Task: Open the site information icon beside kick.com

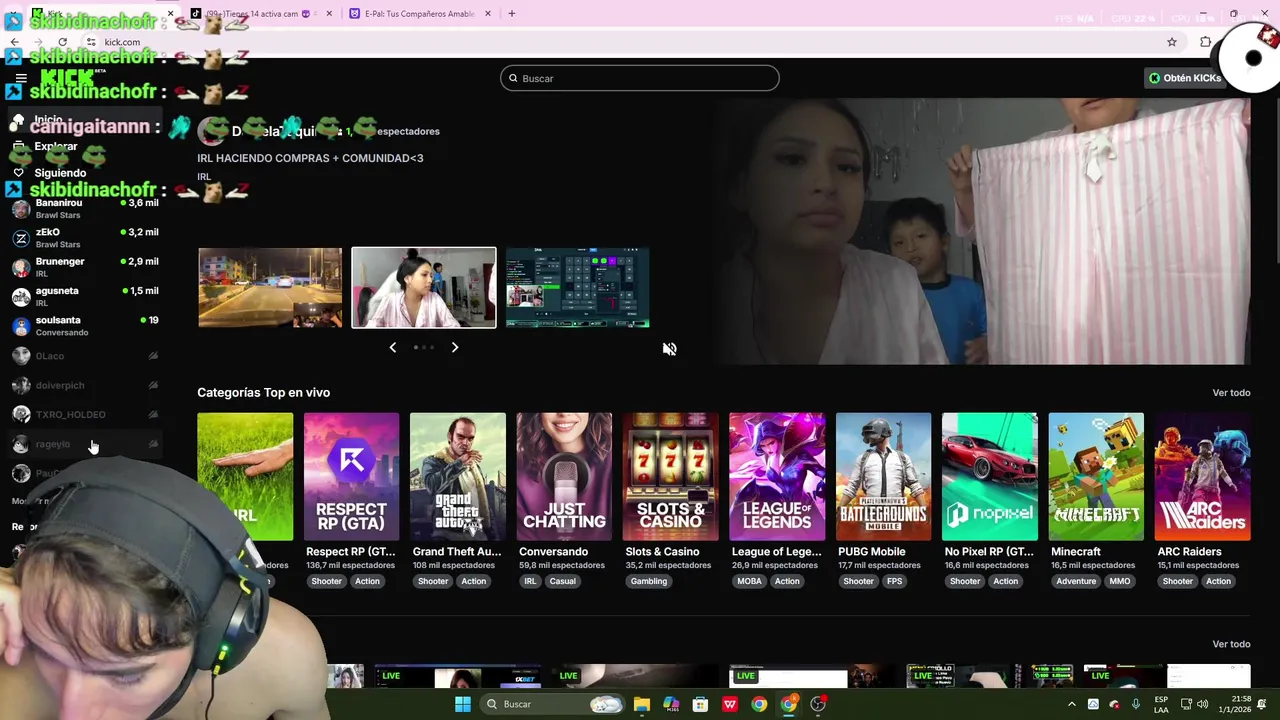Action: 91,42
